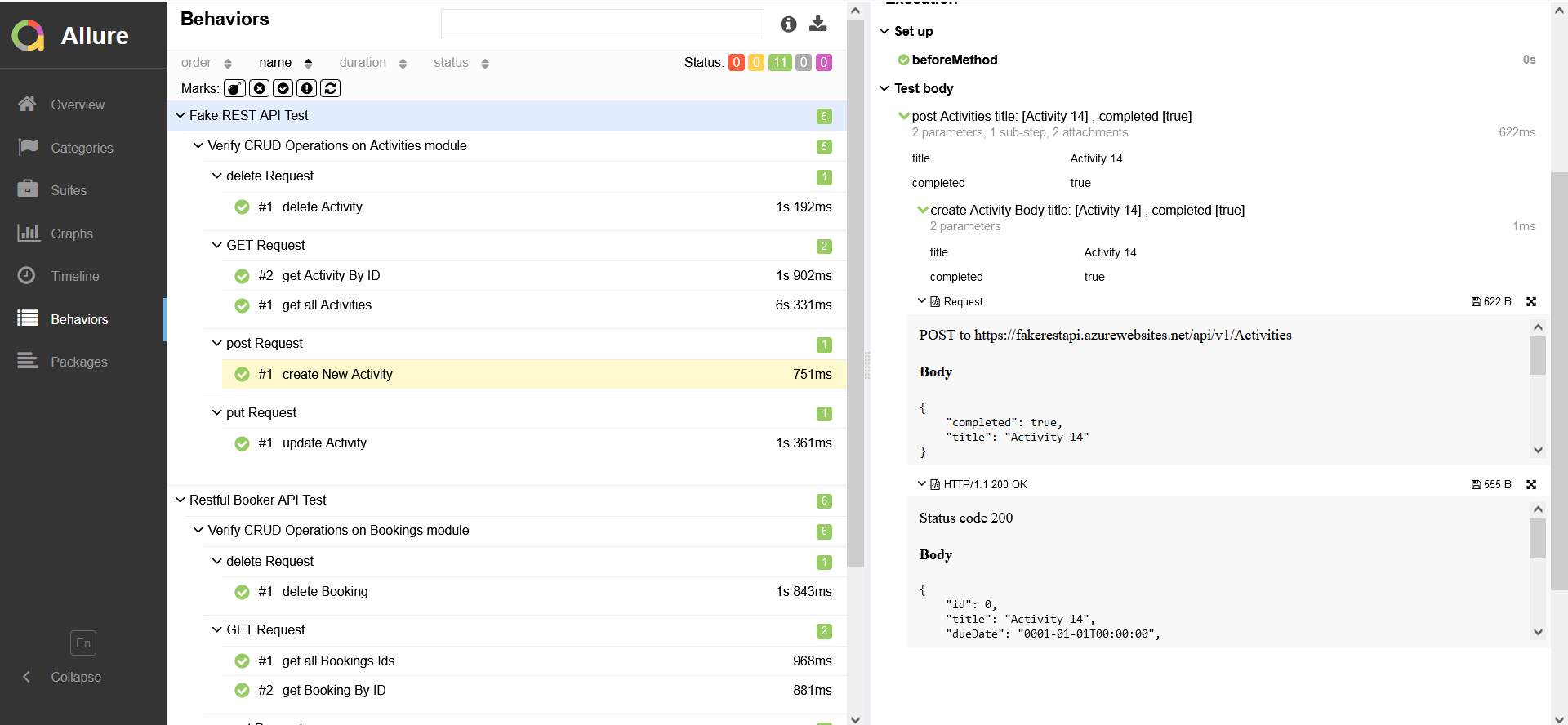Click the Behaviors search field
The height and width of the screenshot is (725, 1568).
(603, 24)
